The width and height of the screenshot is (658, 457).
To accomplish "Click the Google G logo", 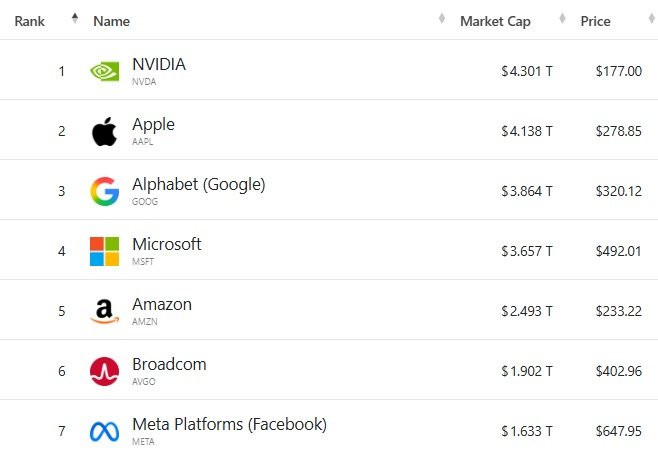I will coord(104,191).
